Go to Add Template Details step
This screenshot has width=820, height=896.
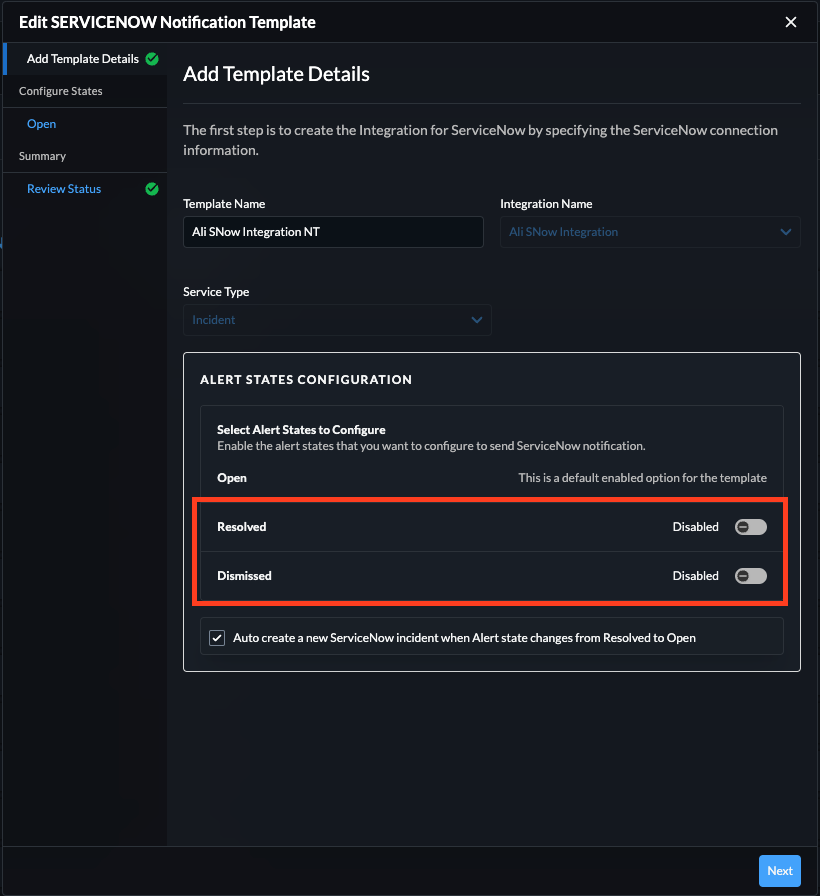pos(82,59)
